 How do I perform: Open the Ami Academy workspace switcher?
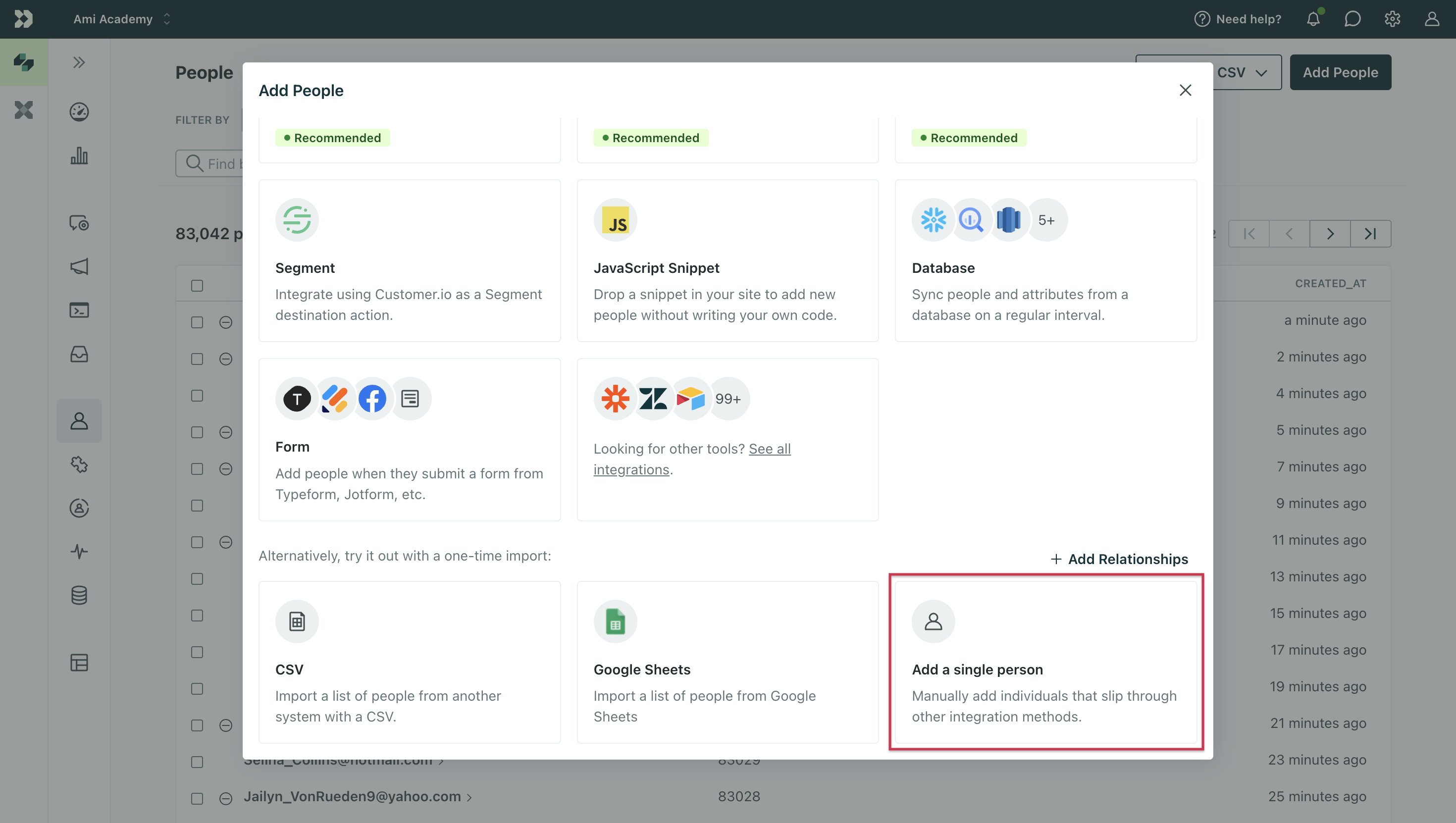(121, 19)
